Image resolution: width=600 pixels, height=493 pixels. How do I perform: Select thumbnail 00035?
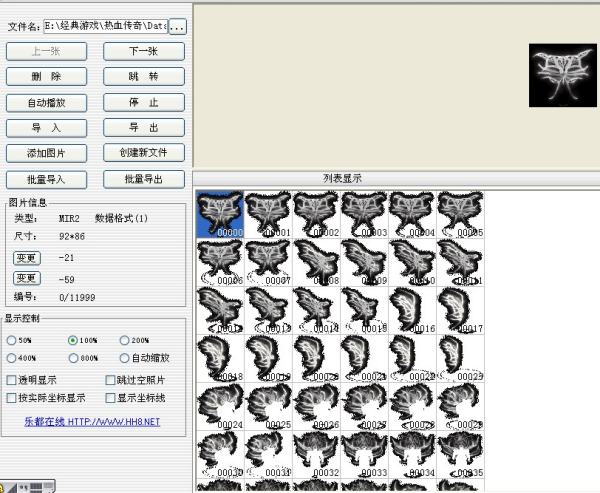coord(460,455)
